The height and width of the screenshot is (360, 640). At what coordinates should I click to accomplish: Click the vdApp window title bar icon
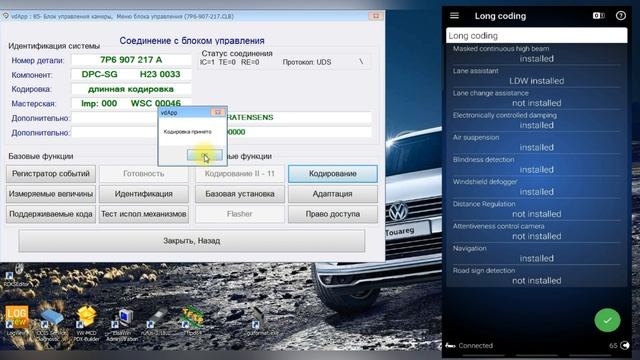click(x=6, y=16)
